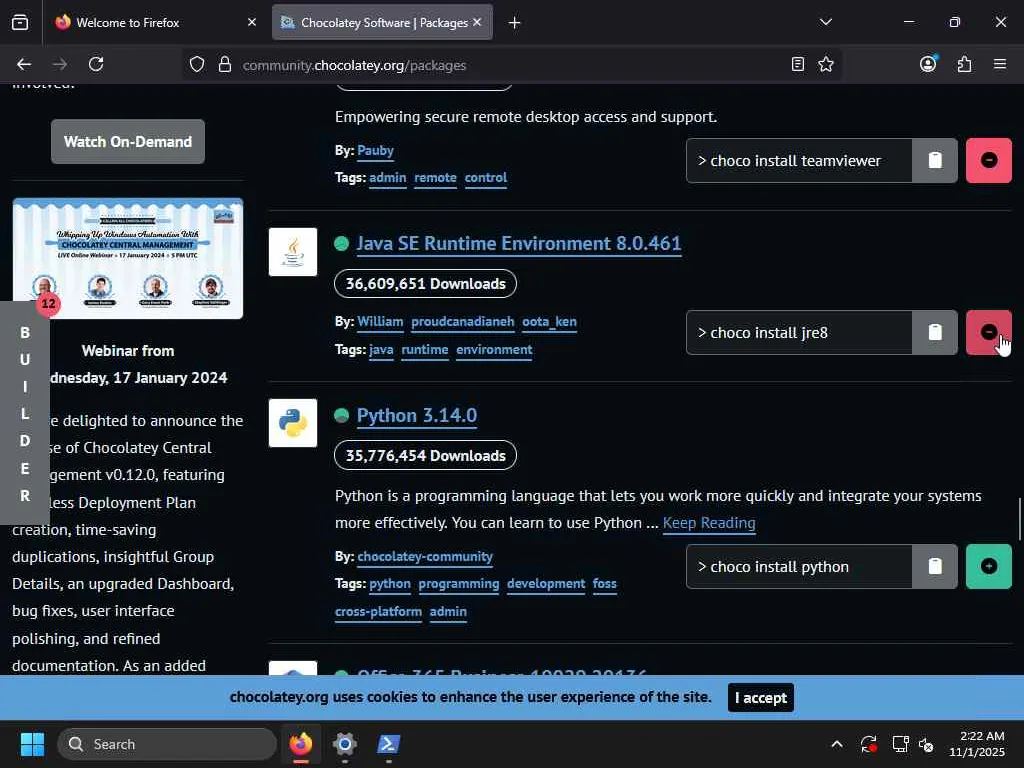Open PowerShell from the taskbar
Screen dimensions: 1024x768
[389, 744]
